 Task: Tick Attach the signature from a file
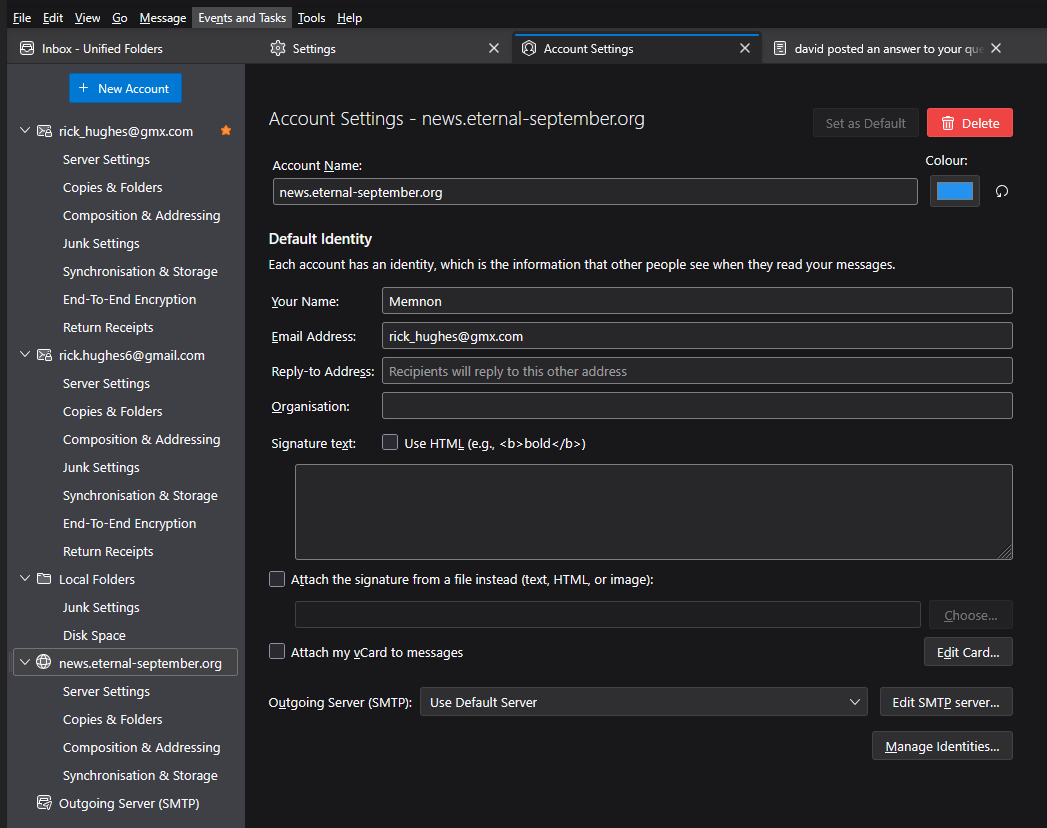click(277, 579)
